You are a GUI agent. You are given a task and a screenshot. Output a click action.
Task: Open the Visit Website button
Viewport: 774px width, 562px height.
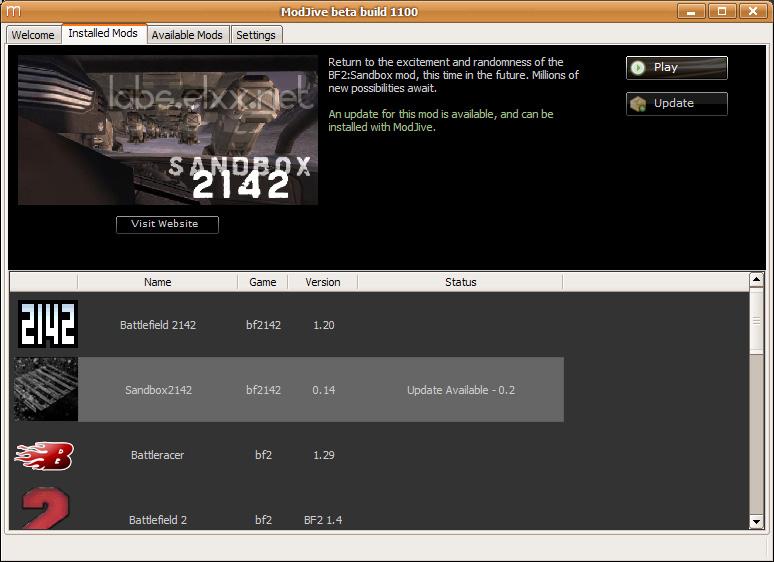coord(167,224)
